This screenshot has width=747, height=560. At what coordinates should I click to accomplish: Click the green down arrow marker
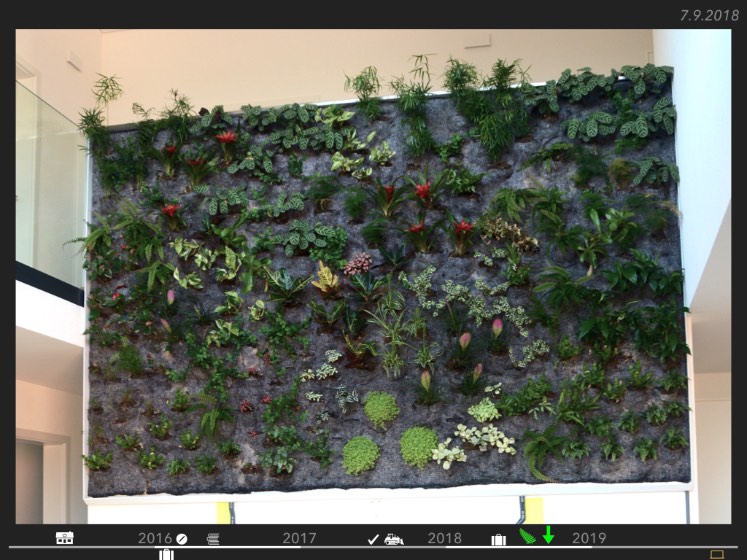coord(548,535)
